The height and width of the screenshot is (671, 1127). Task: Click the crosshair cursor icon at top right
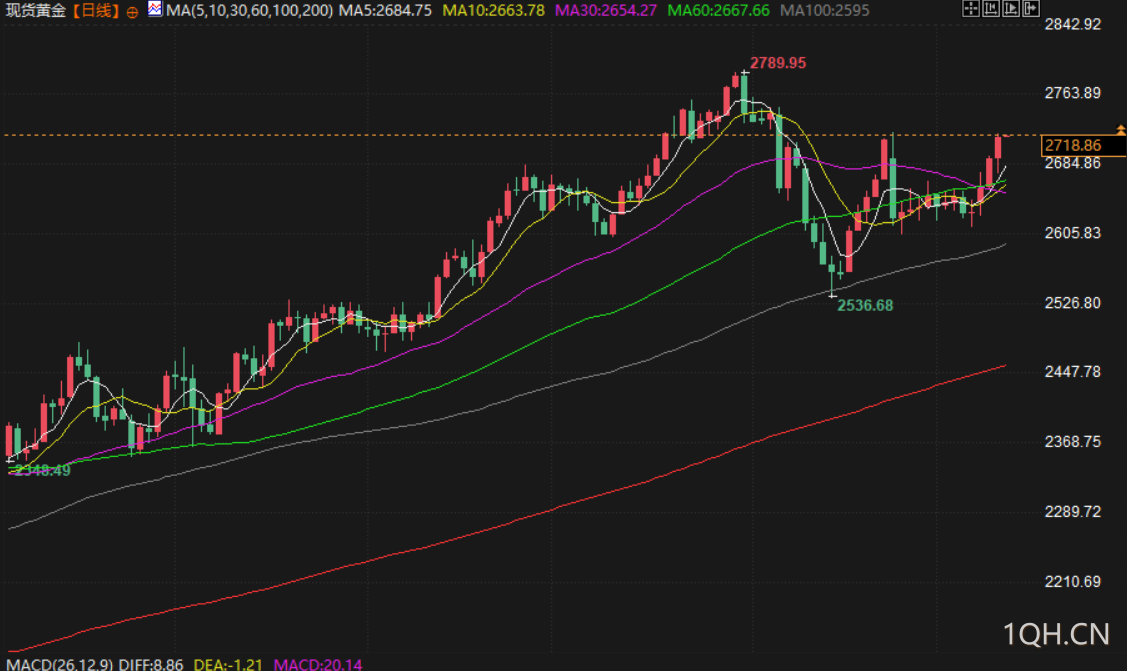coord(970,9)
